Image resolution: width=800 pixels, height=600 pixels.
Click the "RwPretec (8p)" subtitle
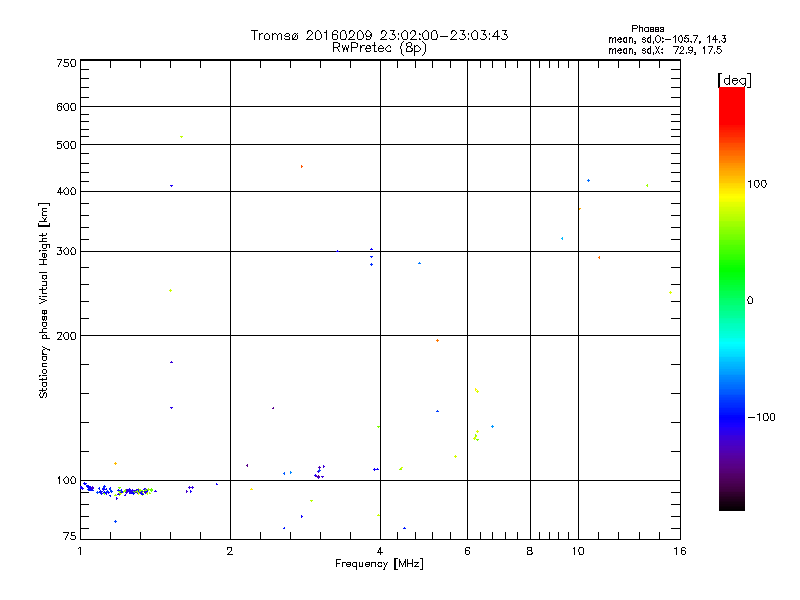[379, 48]
